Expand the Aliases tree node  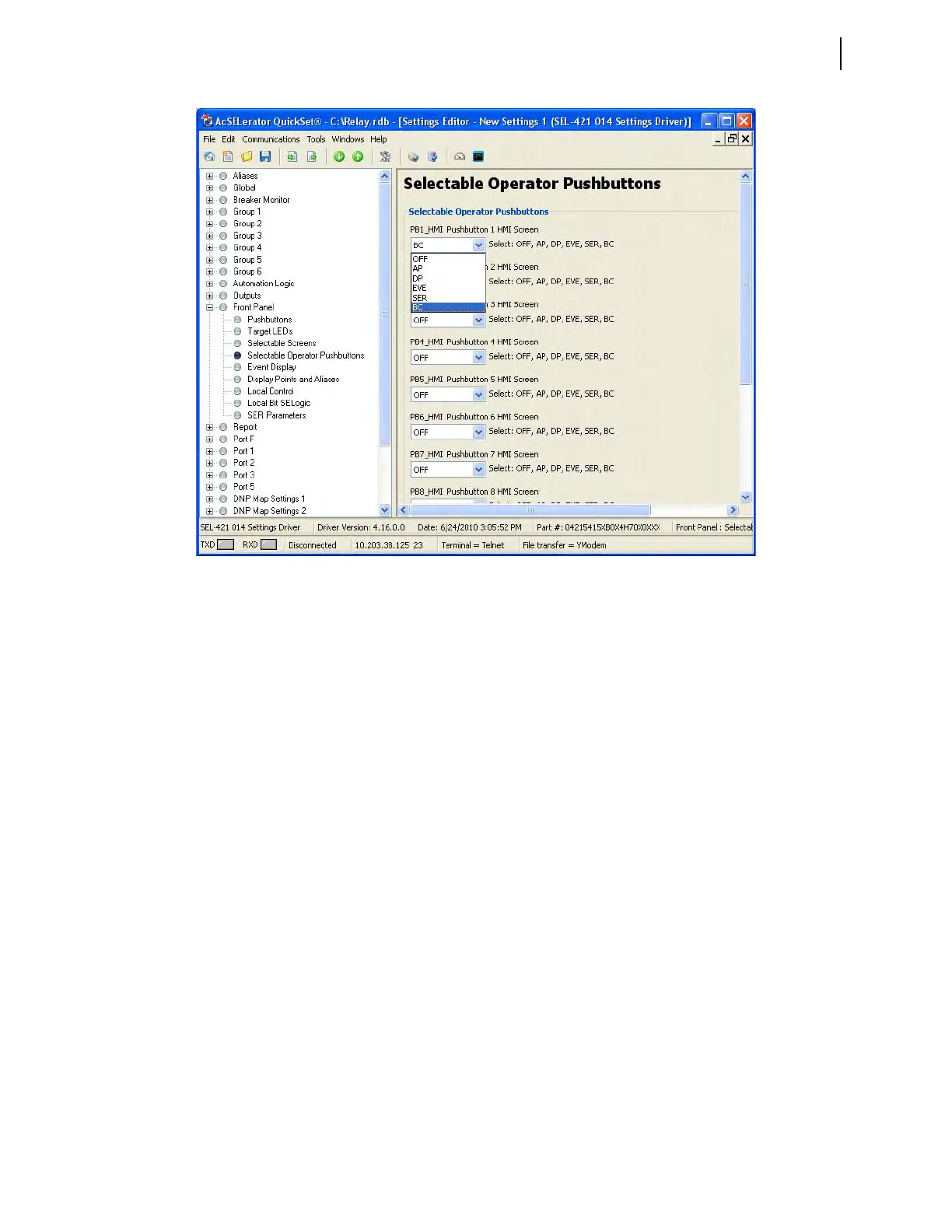click(x=209, y=176)
